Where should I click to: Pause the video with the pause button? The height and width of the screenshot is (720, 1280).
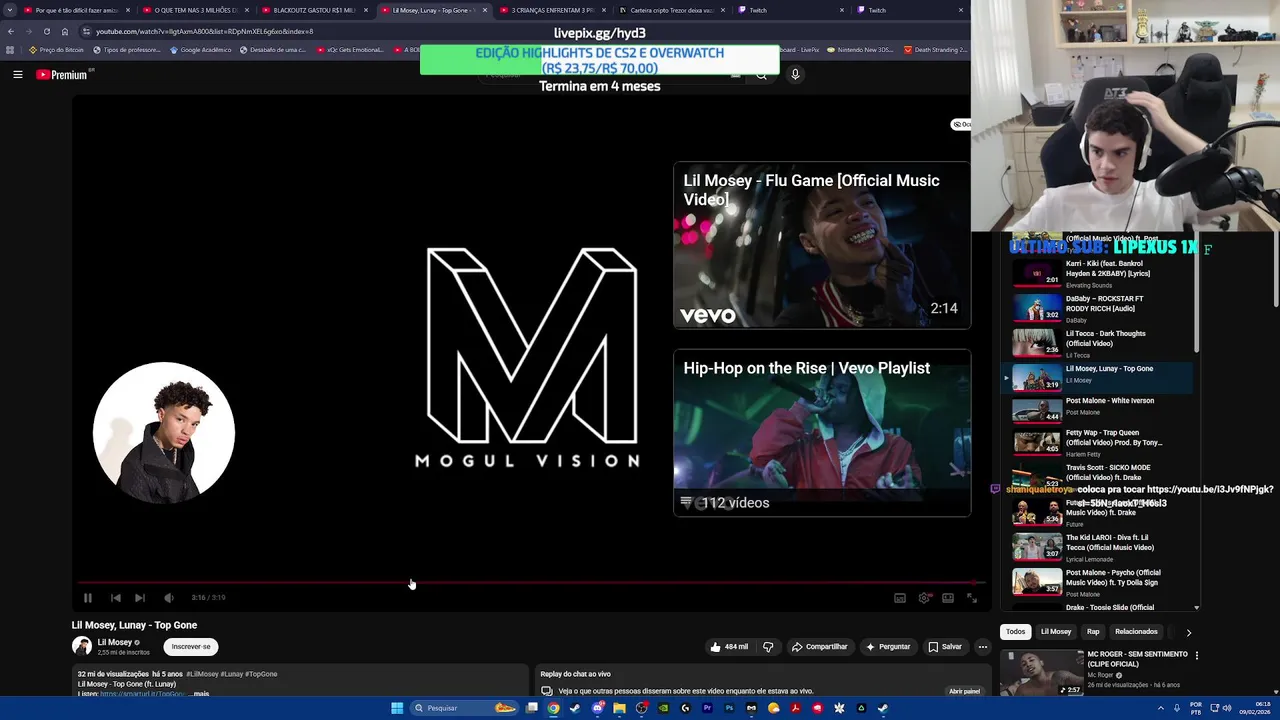click(88, 598)
